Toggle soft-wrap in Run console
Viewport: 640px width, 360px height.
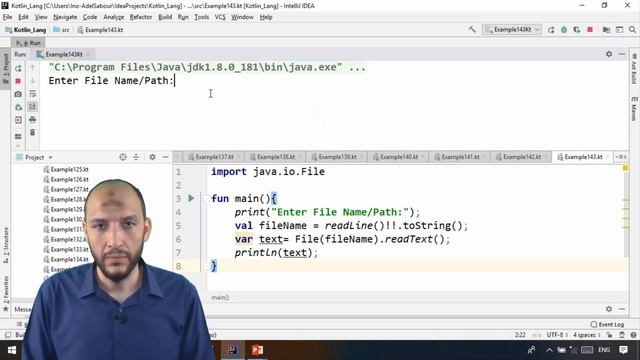coord(33,94)
